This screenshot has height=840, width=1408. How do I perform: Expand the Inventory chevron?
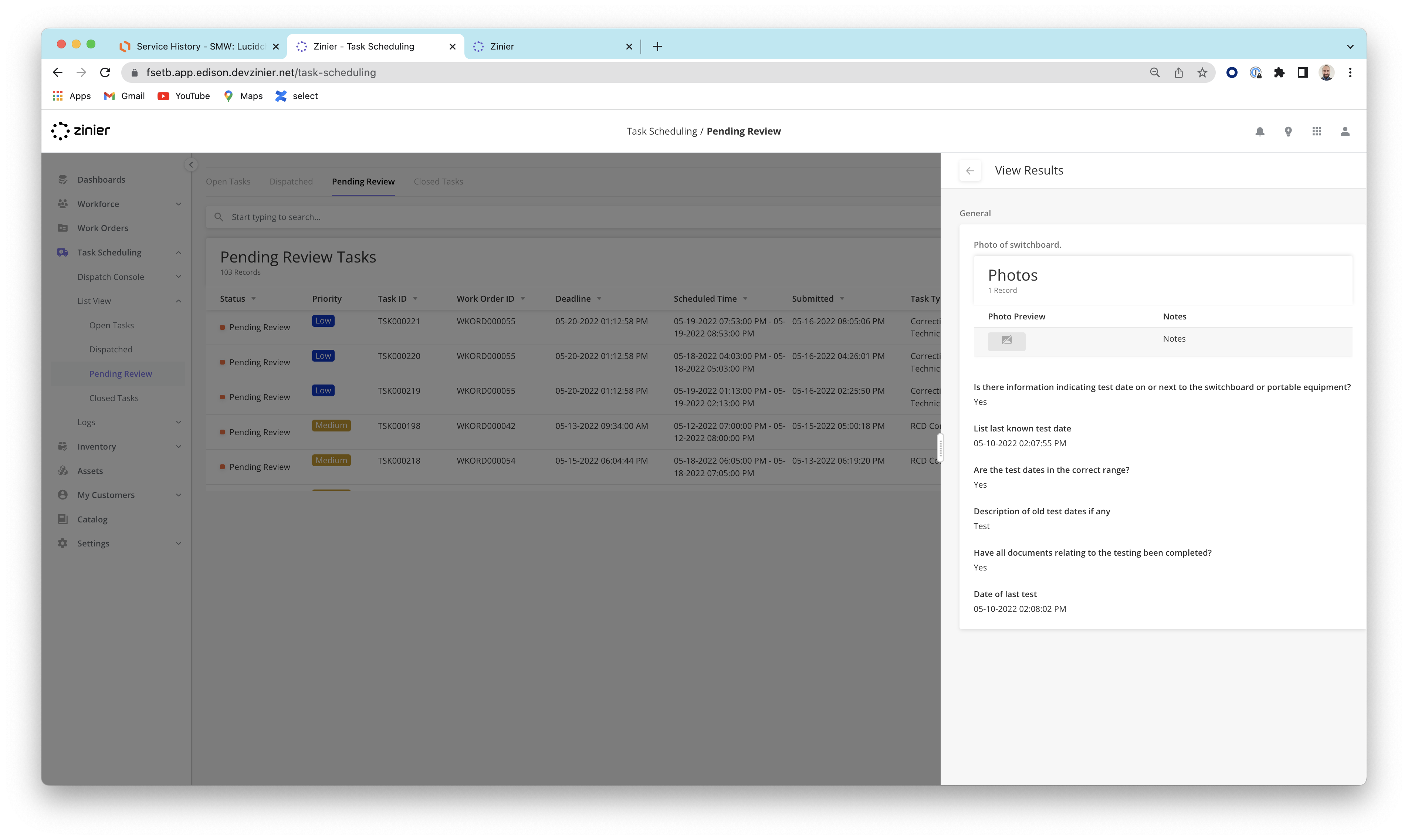click(x=179, y=447)
